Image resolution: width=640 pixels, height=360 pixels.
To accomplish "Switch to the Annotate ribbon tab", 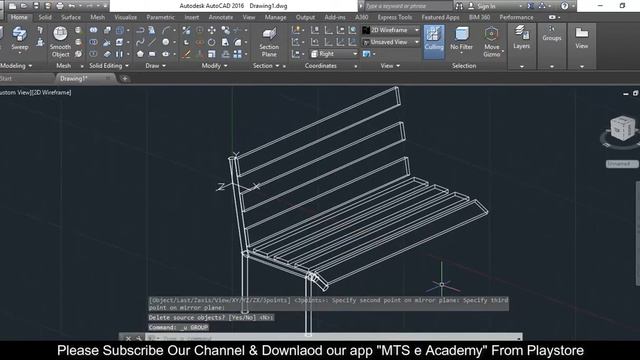I will [x=221, y=17].
